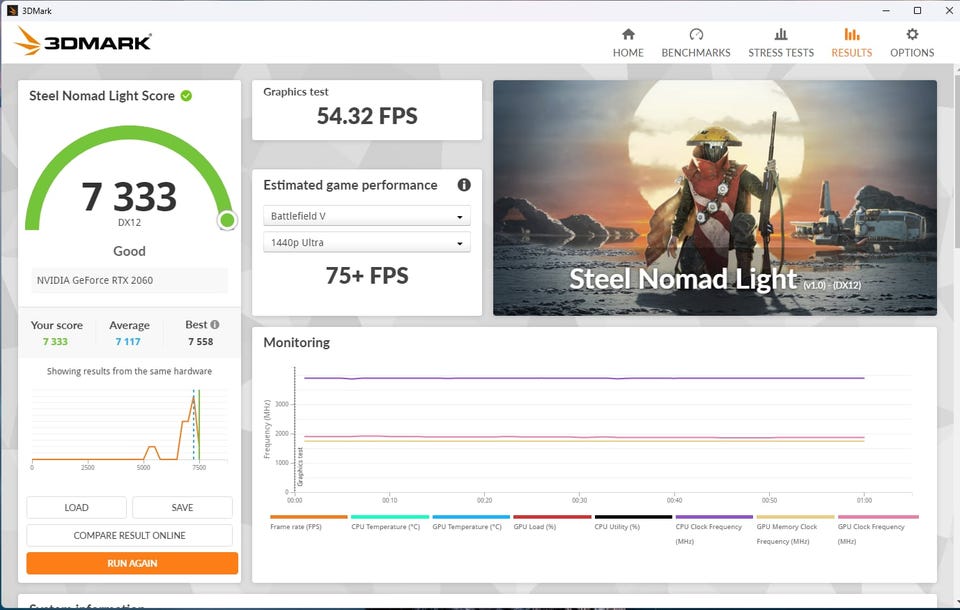This screenshot has width=960, height=610.
Task: Click the info icon beside Best
Action: coord(214,325)
